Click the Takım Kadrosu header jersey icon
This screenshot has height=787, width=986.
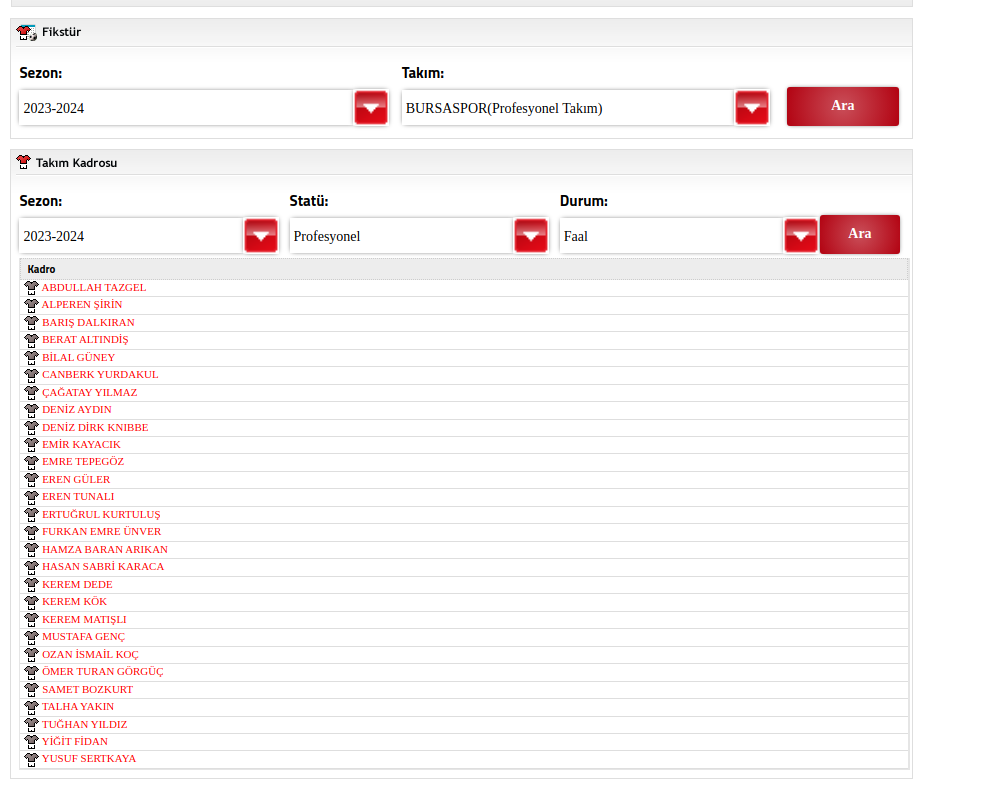[24, 162]
